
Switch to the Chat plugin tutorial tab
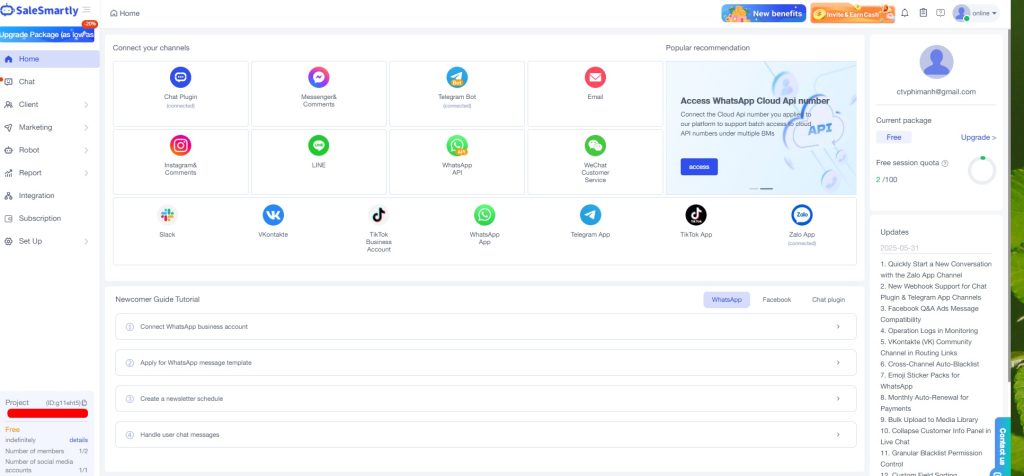pyautogui.click(x=828, y=300)
